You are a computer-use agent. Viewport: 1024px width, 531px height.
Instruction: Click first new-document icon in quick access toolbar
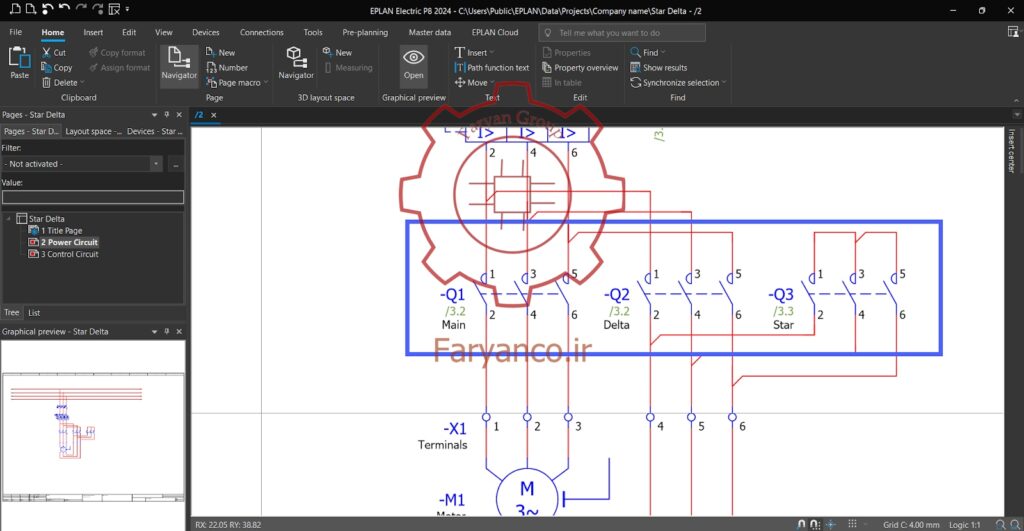15,9
